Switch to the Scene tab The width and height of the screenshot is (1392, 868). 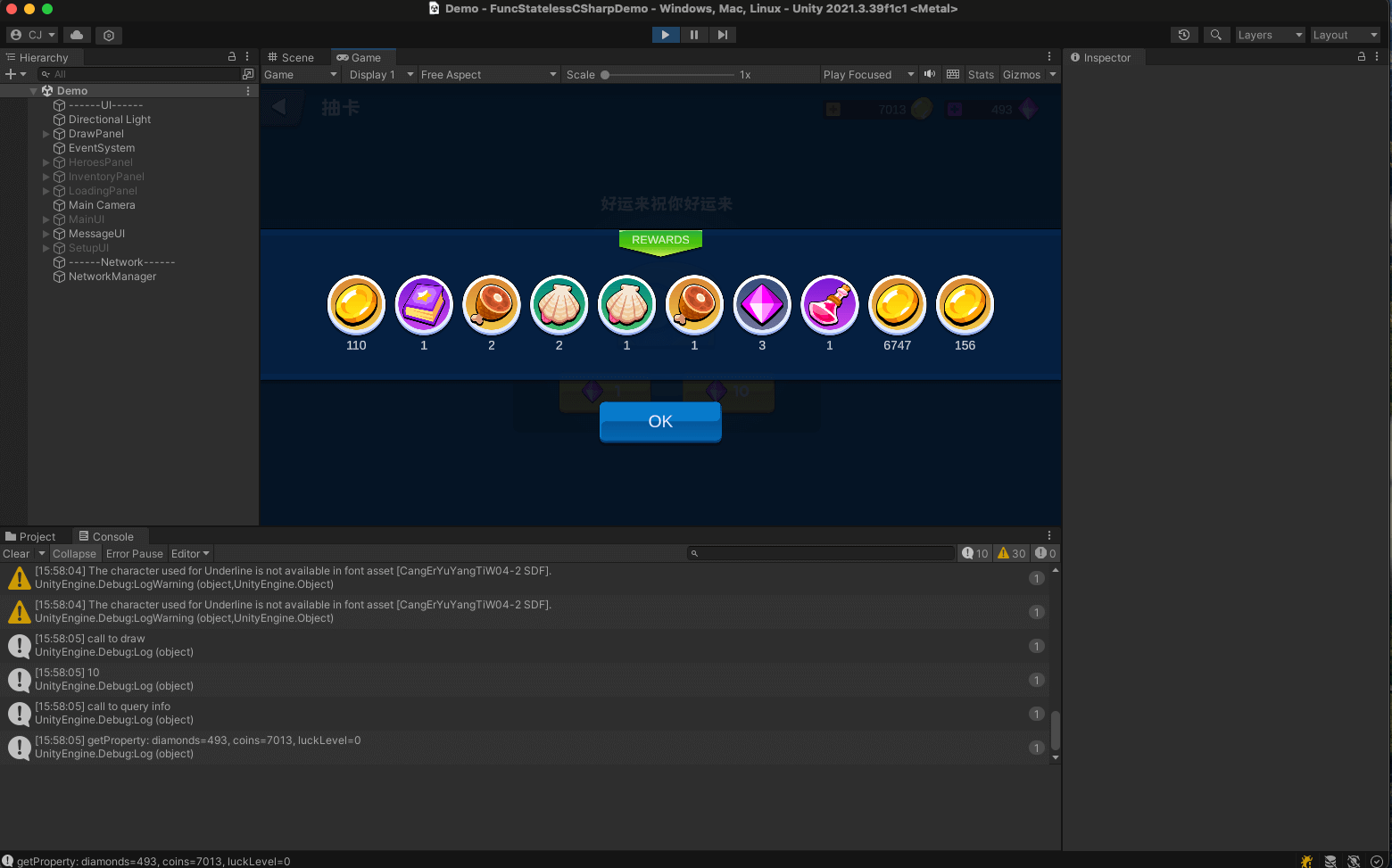point(292,57)
